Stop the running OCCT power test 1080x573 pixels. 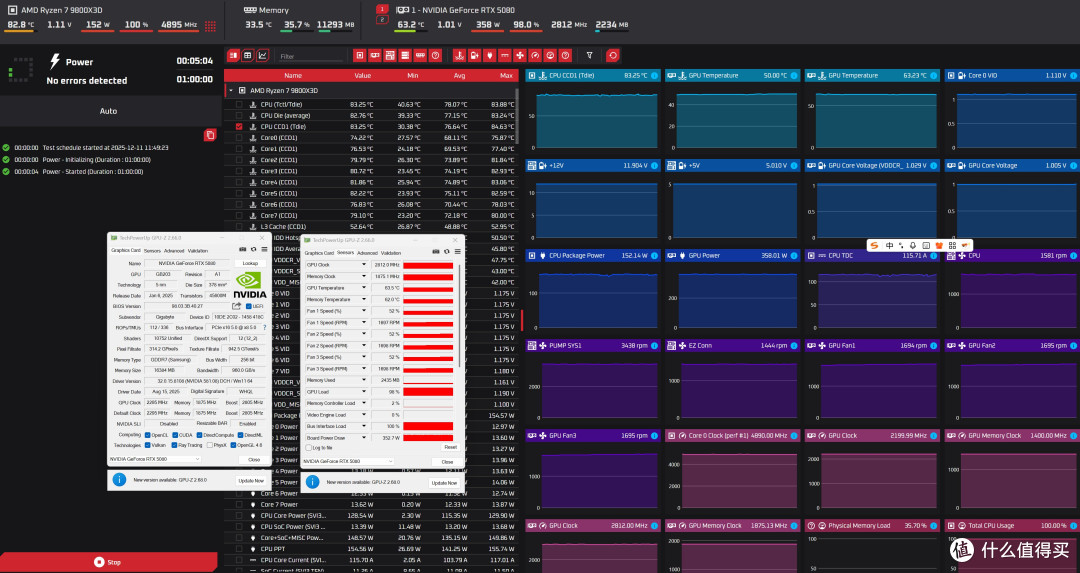[108, 562]
